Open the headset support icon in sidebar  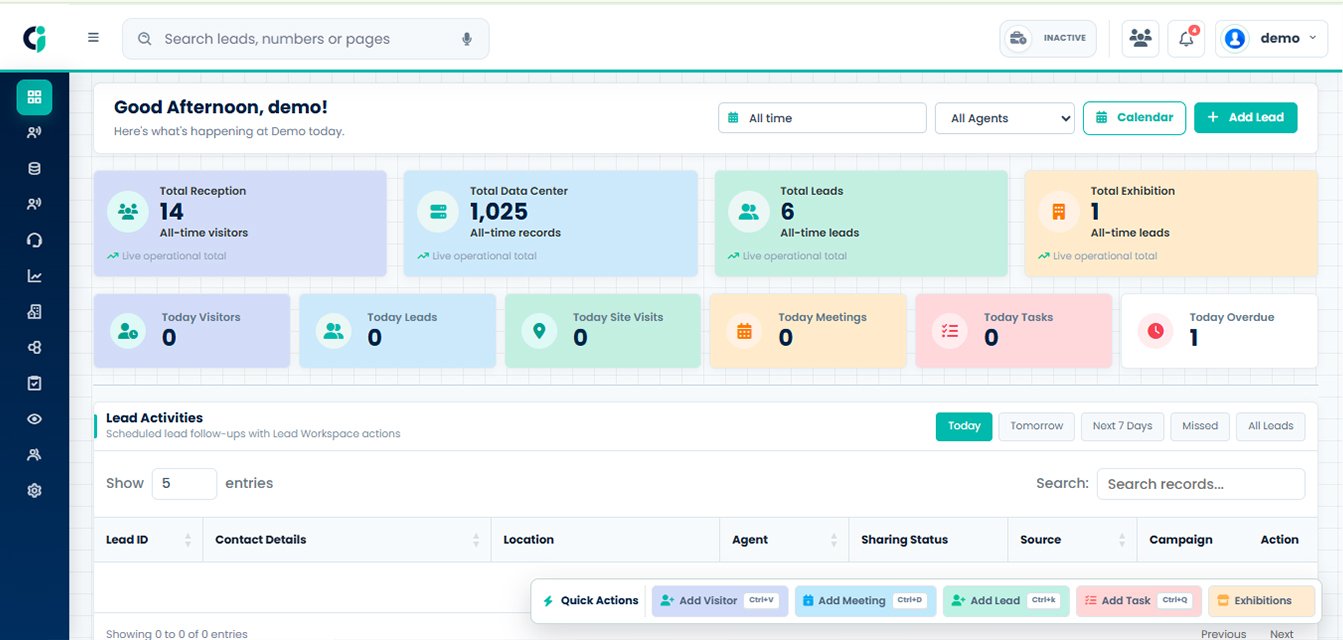pyautogui.click(x=34, y=240)
